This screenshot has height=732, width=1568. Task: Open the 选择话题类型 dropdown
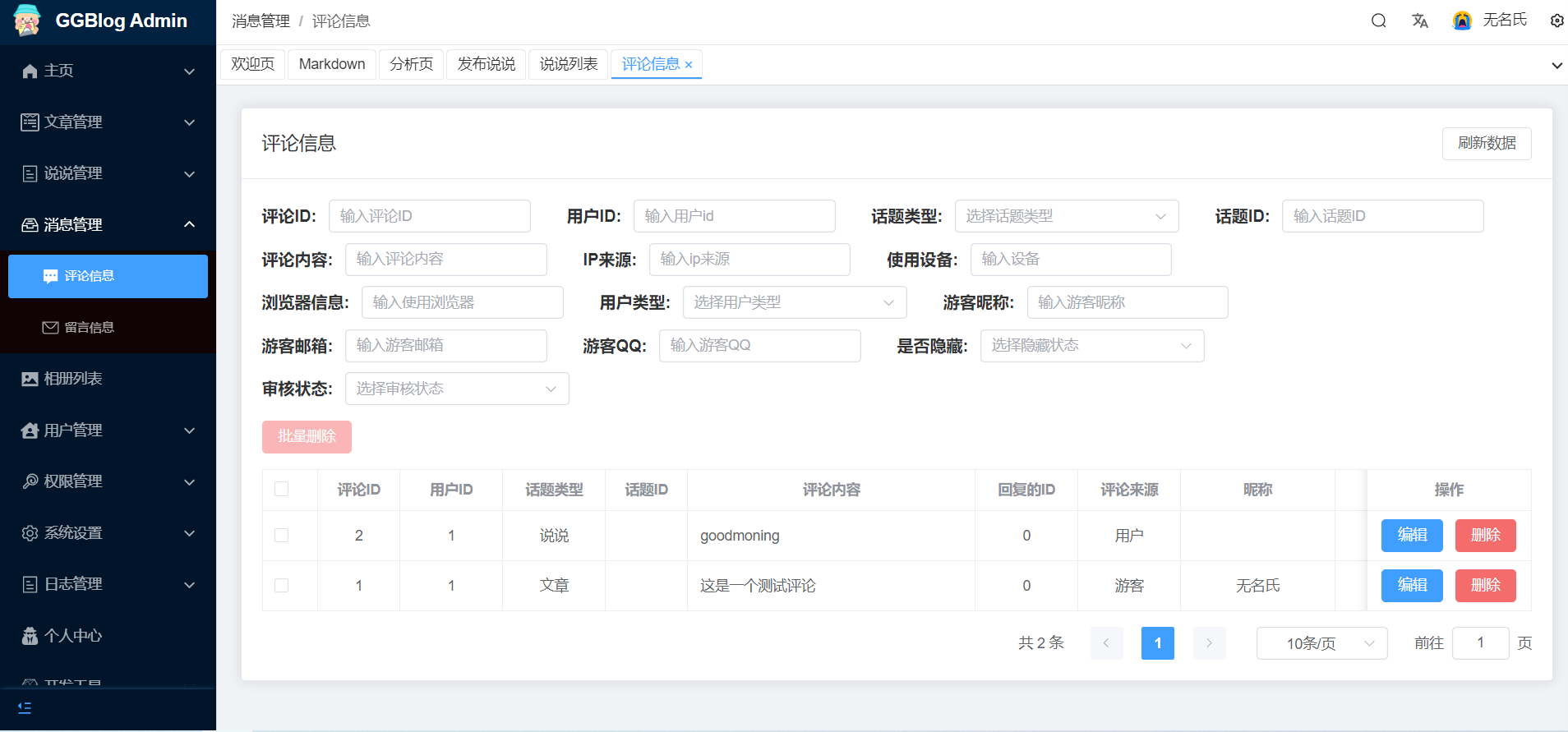[x=1067, y=216]
